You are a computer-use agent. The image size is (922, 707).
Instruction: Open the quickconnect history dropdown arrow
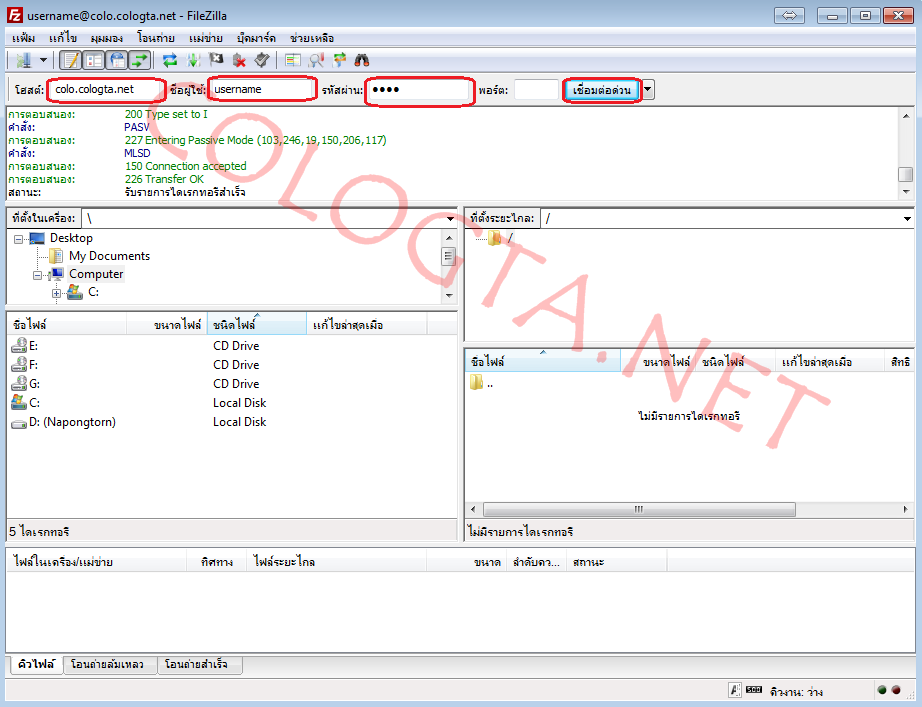[648, 90]
